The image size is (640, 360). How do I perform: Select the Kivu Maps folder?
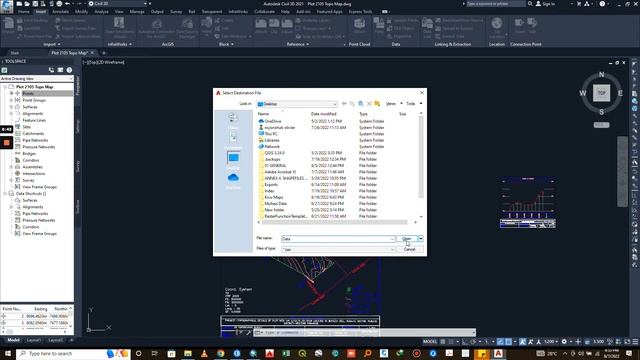tap(273, 197)
